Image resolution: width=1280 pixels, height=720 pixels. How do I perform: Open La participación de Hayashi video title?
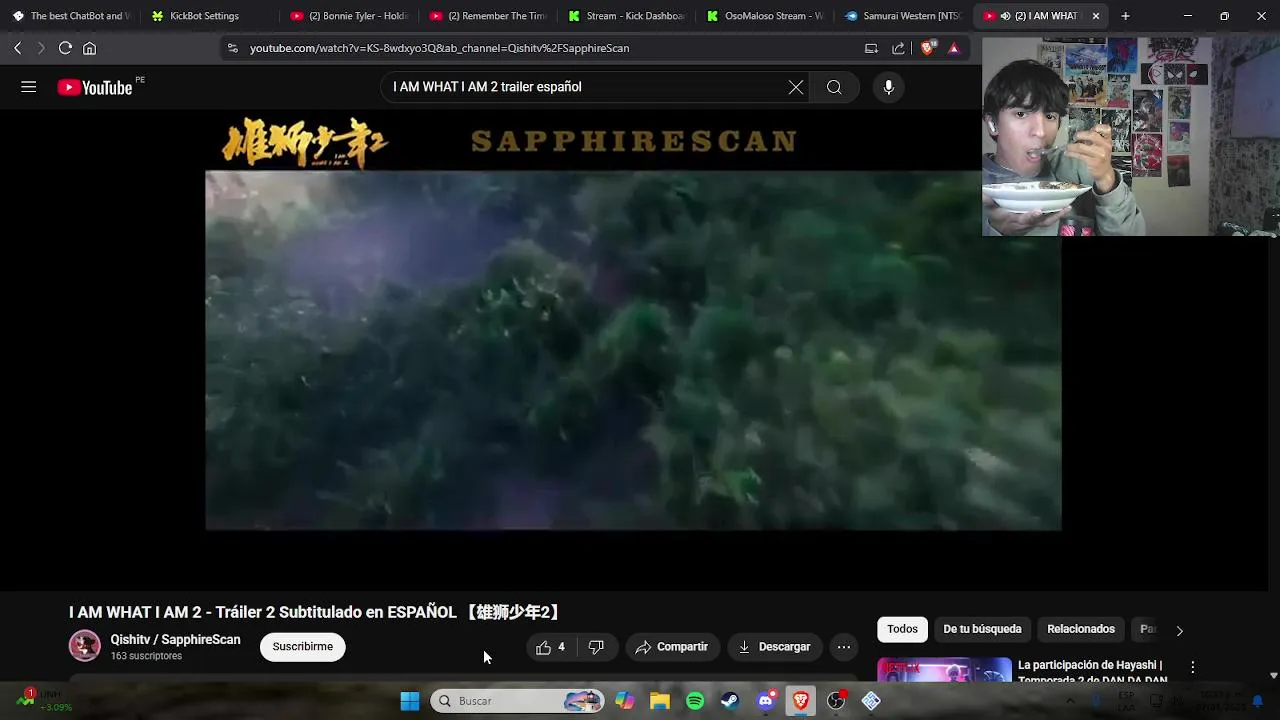coord(1092,672)
